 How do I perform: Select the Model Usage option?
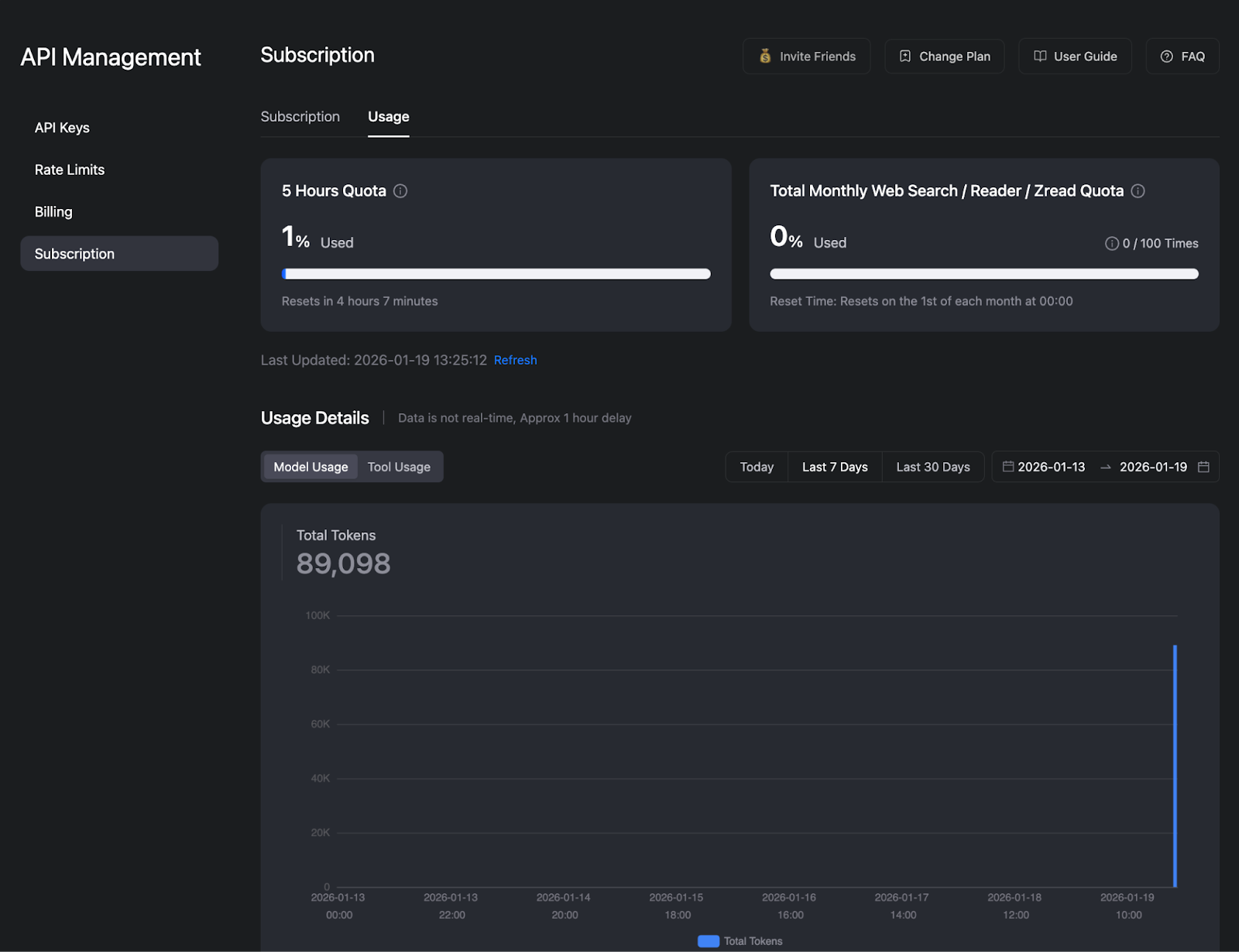click(x=310, y=467)
